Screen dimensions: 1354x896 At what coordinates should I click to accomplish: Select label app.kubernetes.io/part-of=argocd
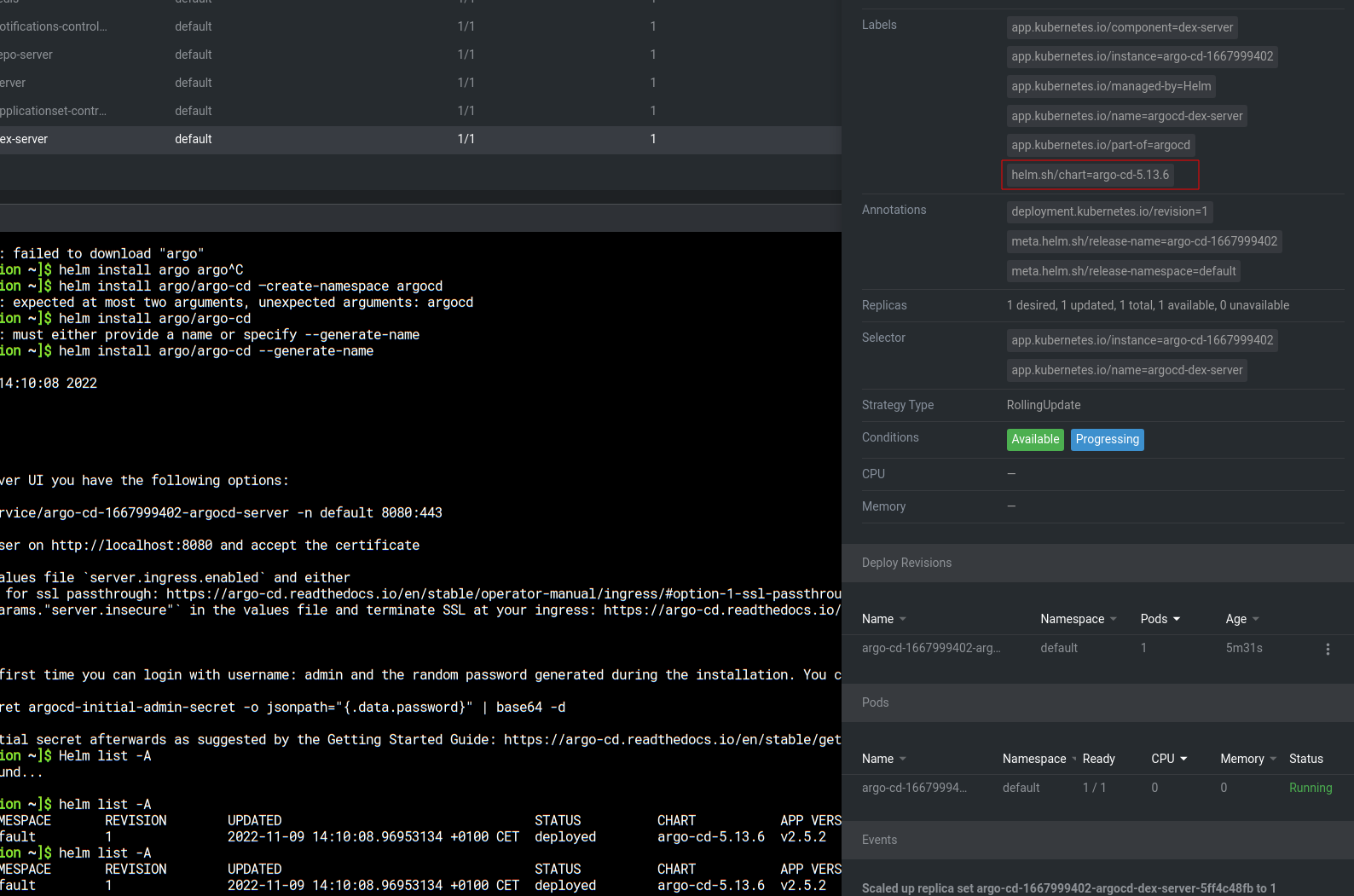pos(1101,145)
